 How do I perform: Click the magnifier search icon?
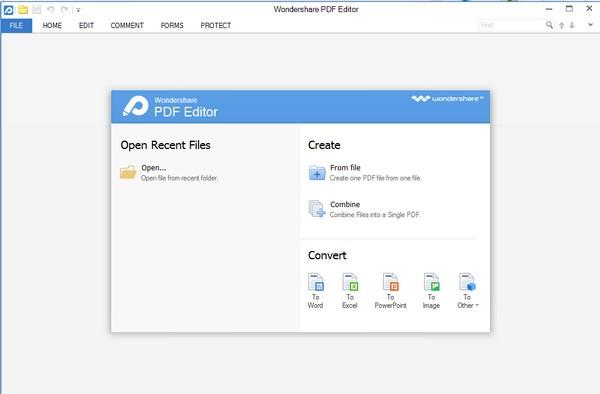click(x=549, y=25)
